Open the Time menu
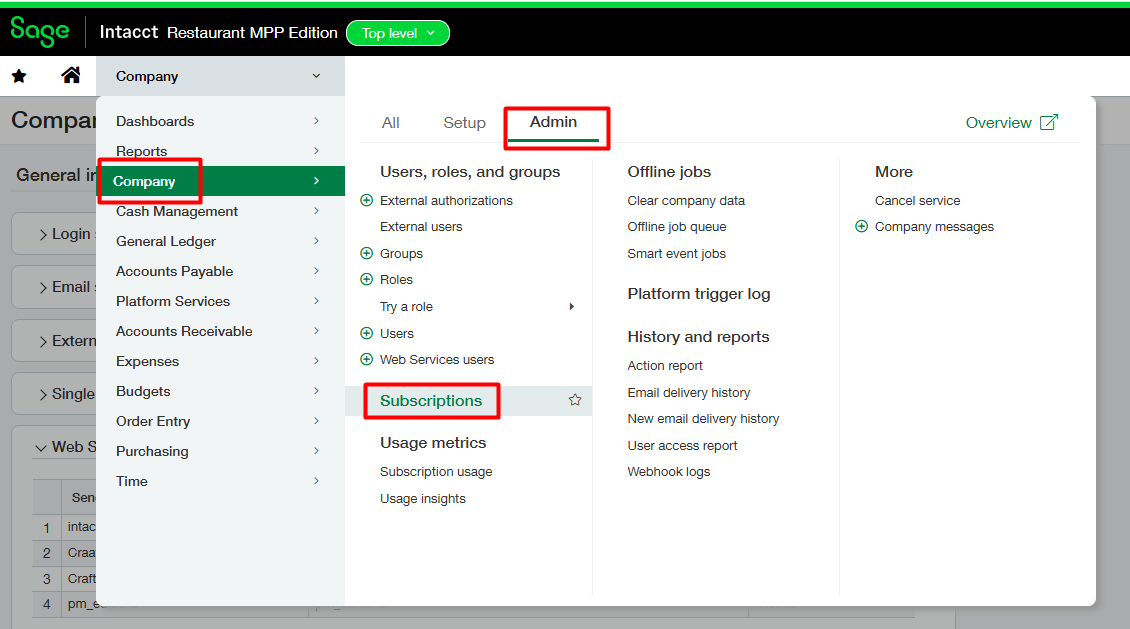Image resolution: width=1130 pixels, height=629 pixels. point(221,481)
